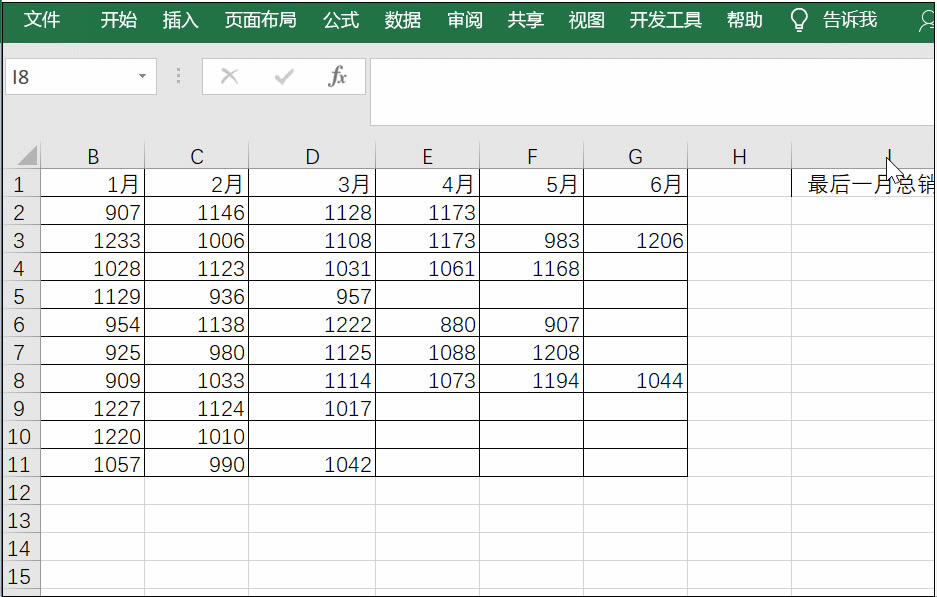Click the vertical ellipsis beside the Name Box
Screen dimensions: 937x597
[x=177, y=75]
